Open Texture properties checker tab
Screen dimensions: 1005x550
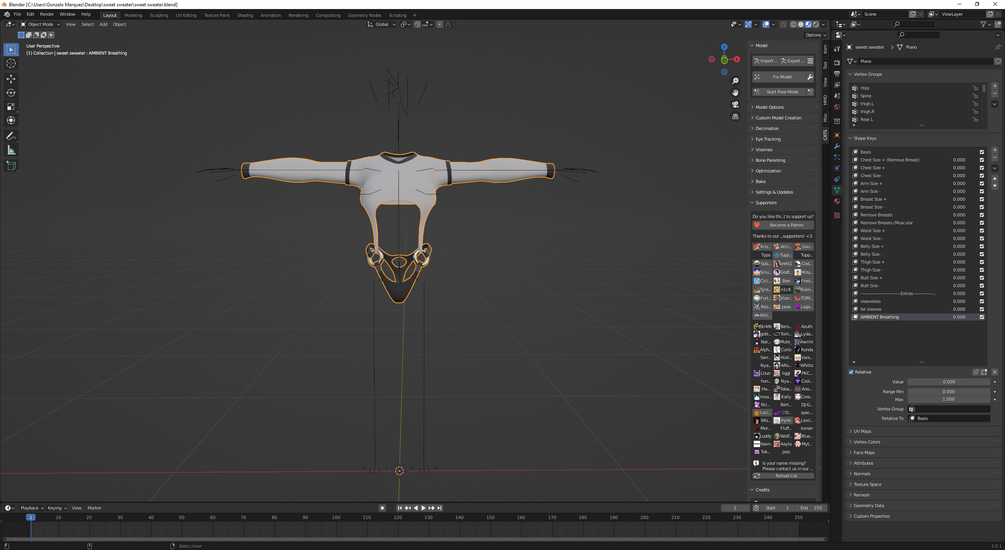(x=836, y=215)
